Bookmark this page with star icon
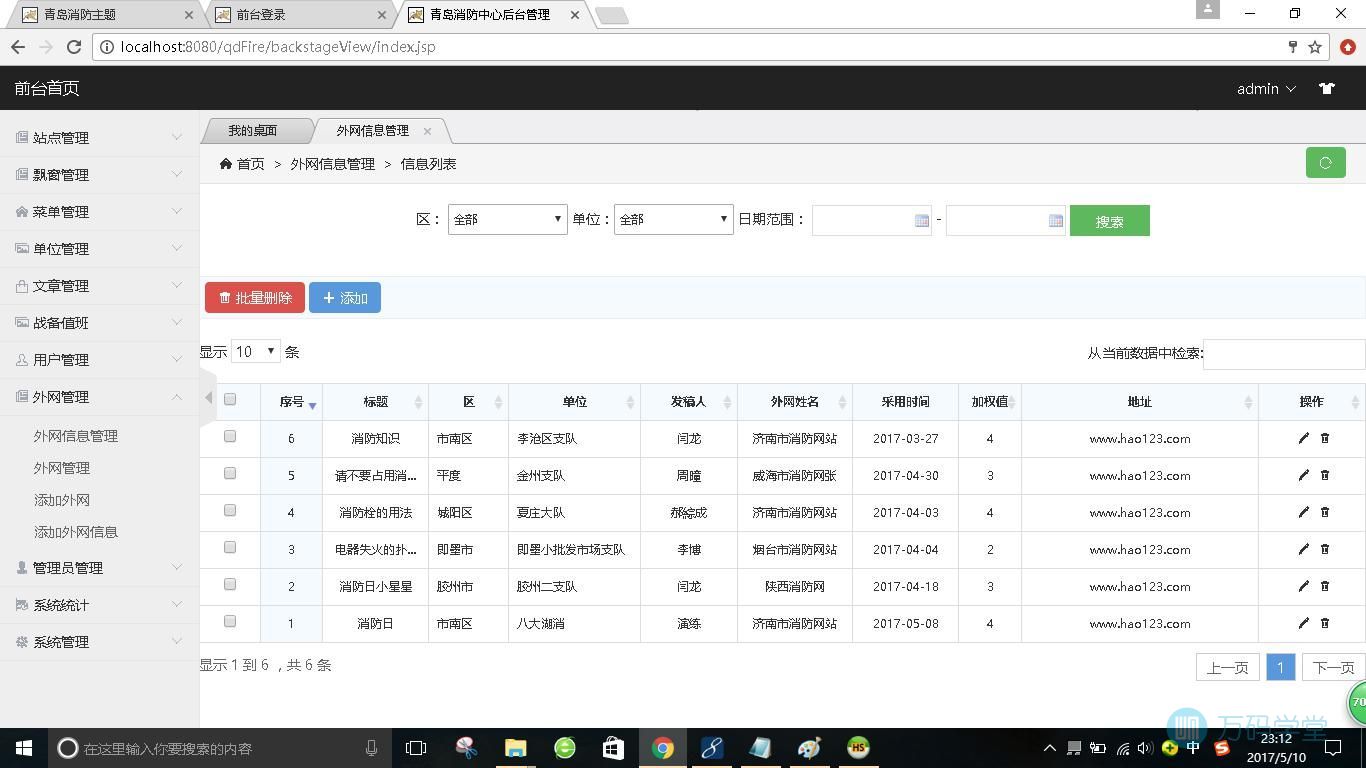 pyautogui.click(x=1315, y=47)
